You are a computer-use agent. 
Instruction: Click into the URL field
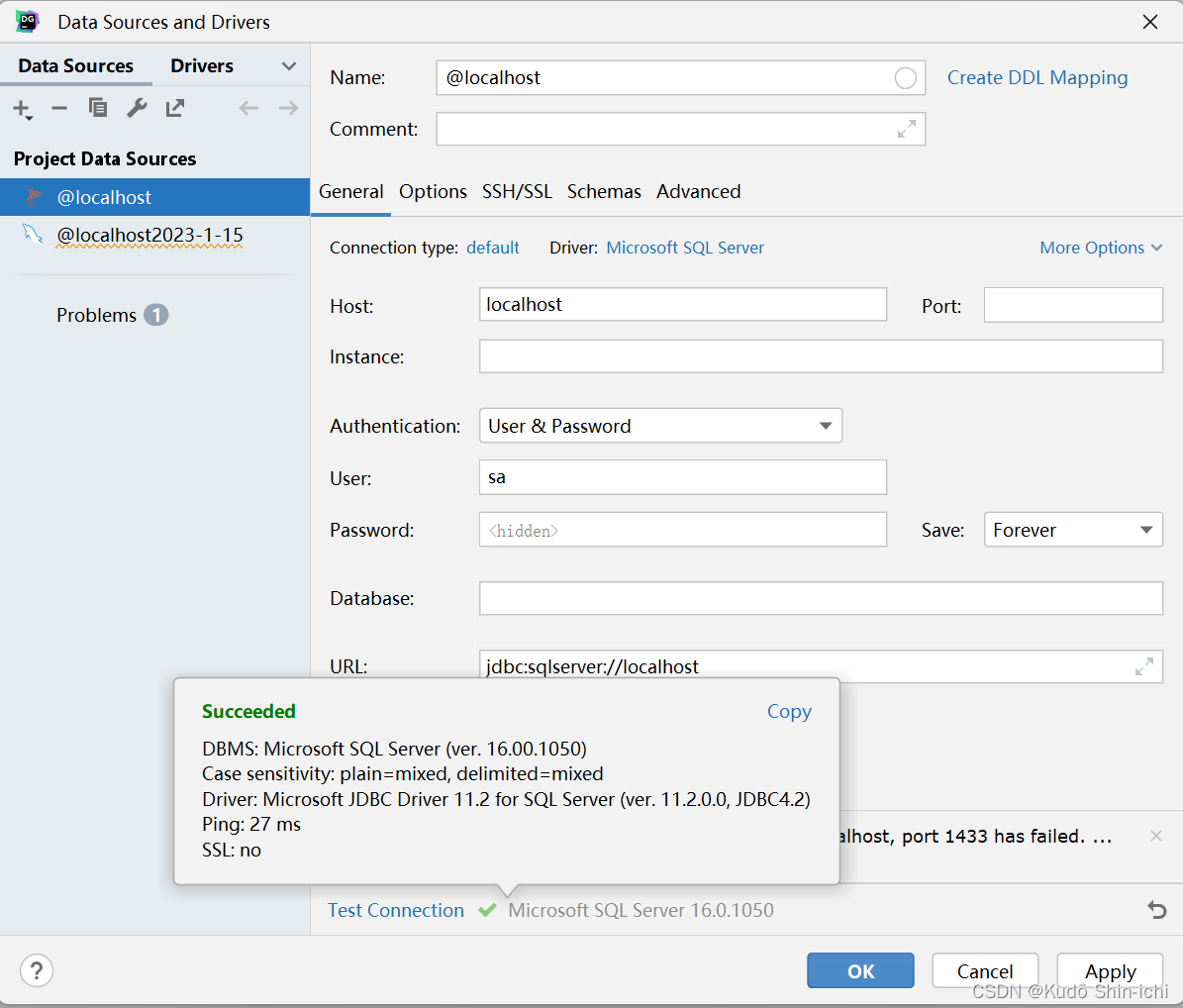(820, 666)
